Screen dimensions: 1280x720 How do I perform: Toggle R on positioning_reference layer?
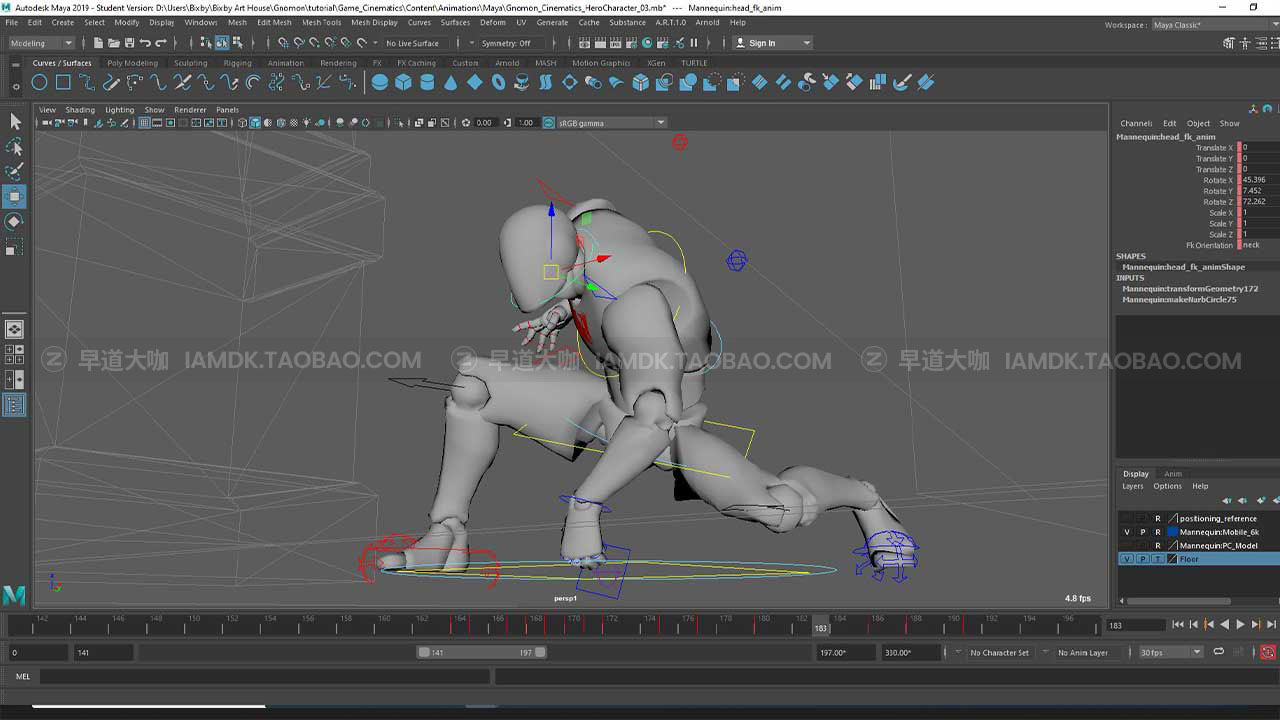tap(1158, 518)
